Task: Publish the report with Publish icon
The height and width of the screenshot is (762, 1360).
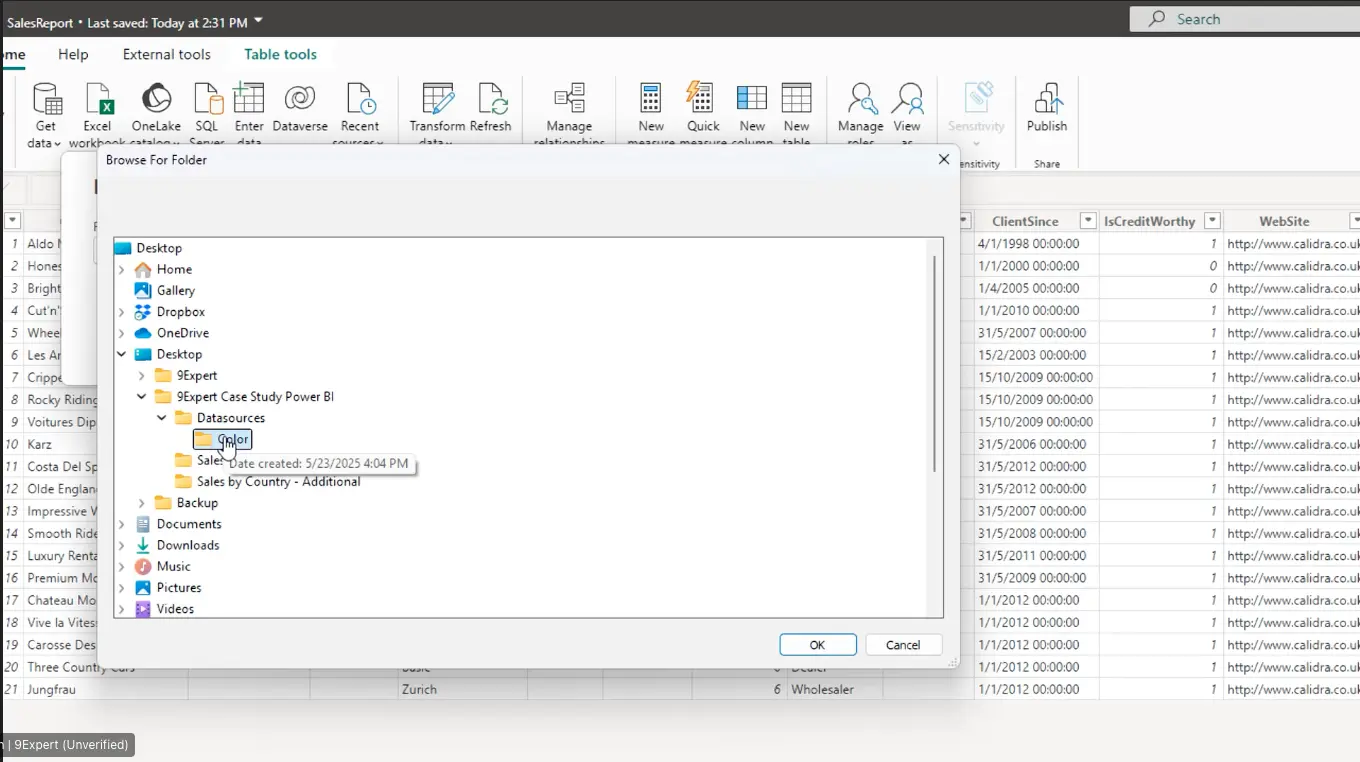Action: [1047, 99]
